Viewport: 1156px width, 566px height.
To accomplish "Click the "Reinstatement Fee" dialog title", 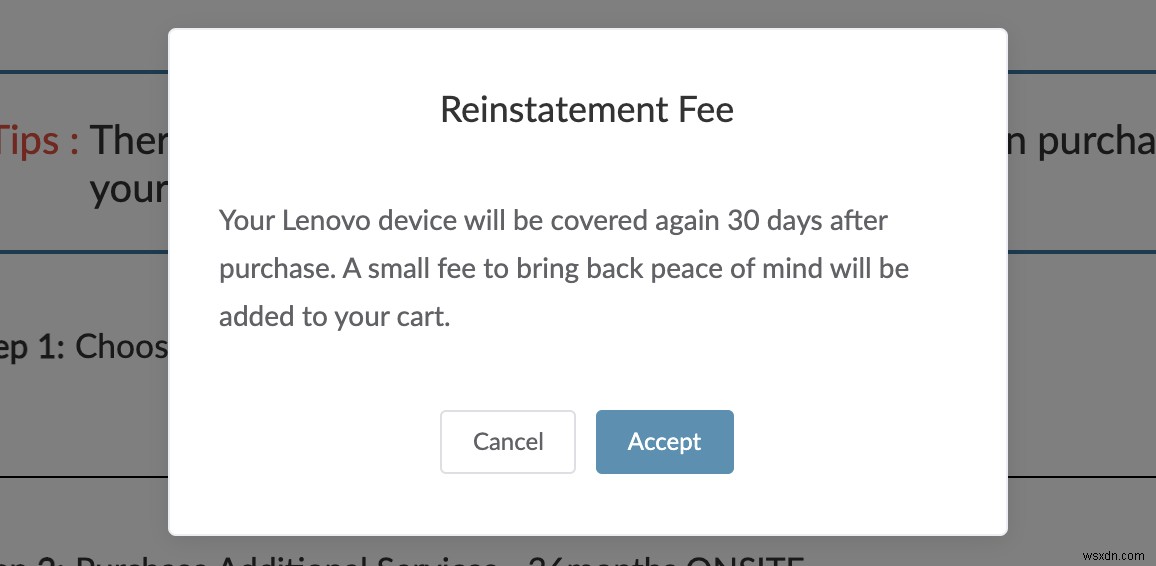I will point(587,109).
